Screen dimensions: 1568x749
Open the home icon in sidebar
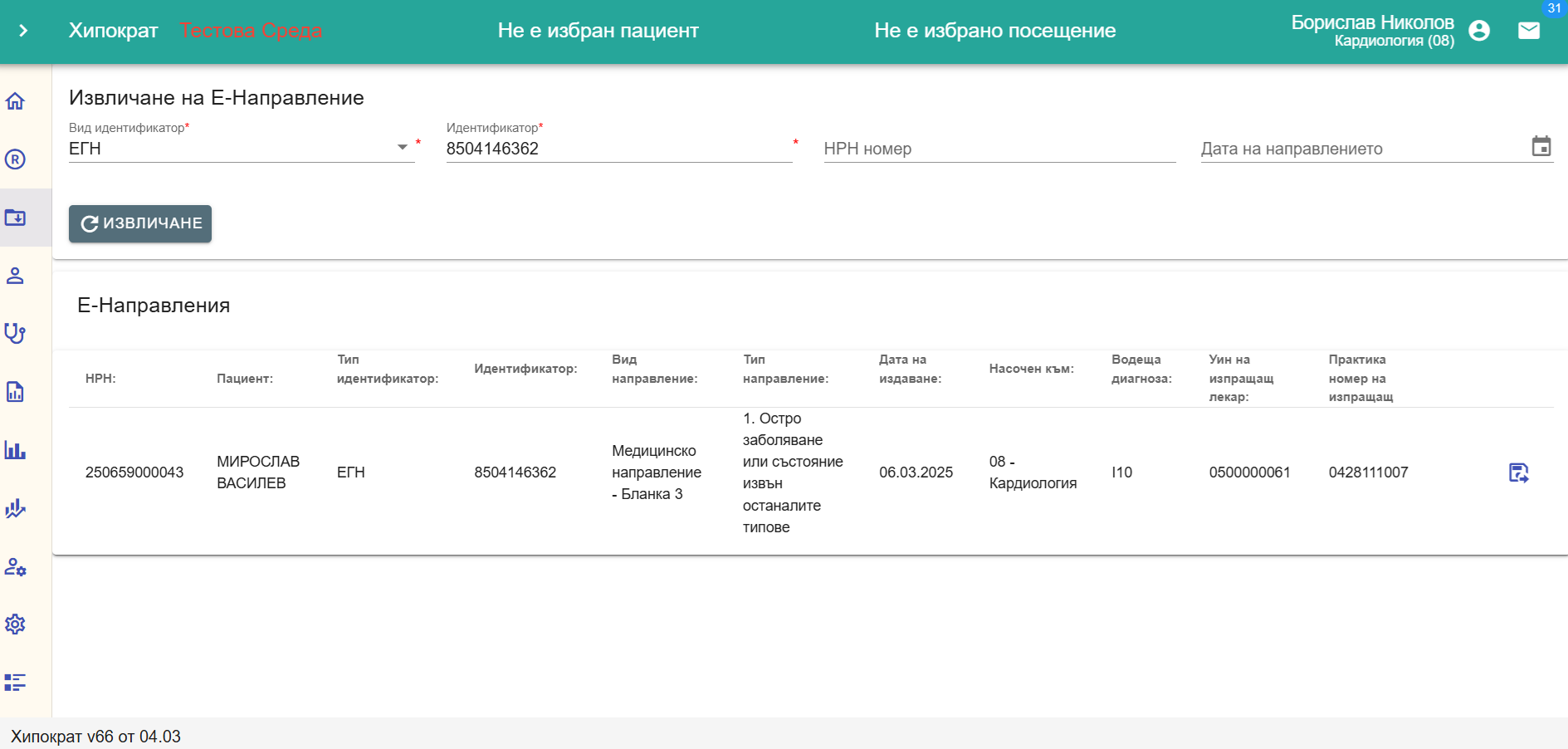pos(15,101)
